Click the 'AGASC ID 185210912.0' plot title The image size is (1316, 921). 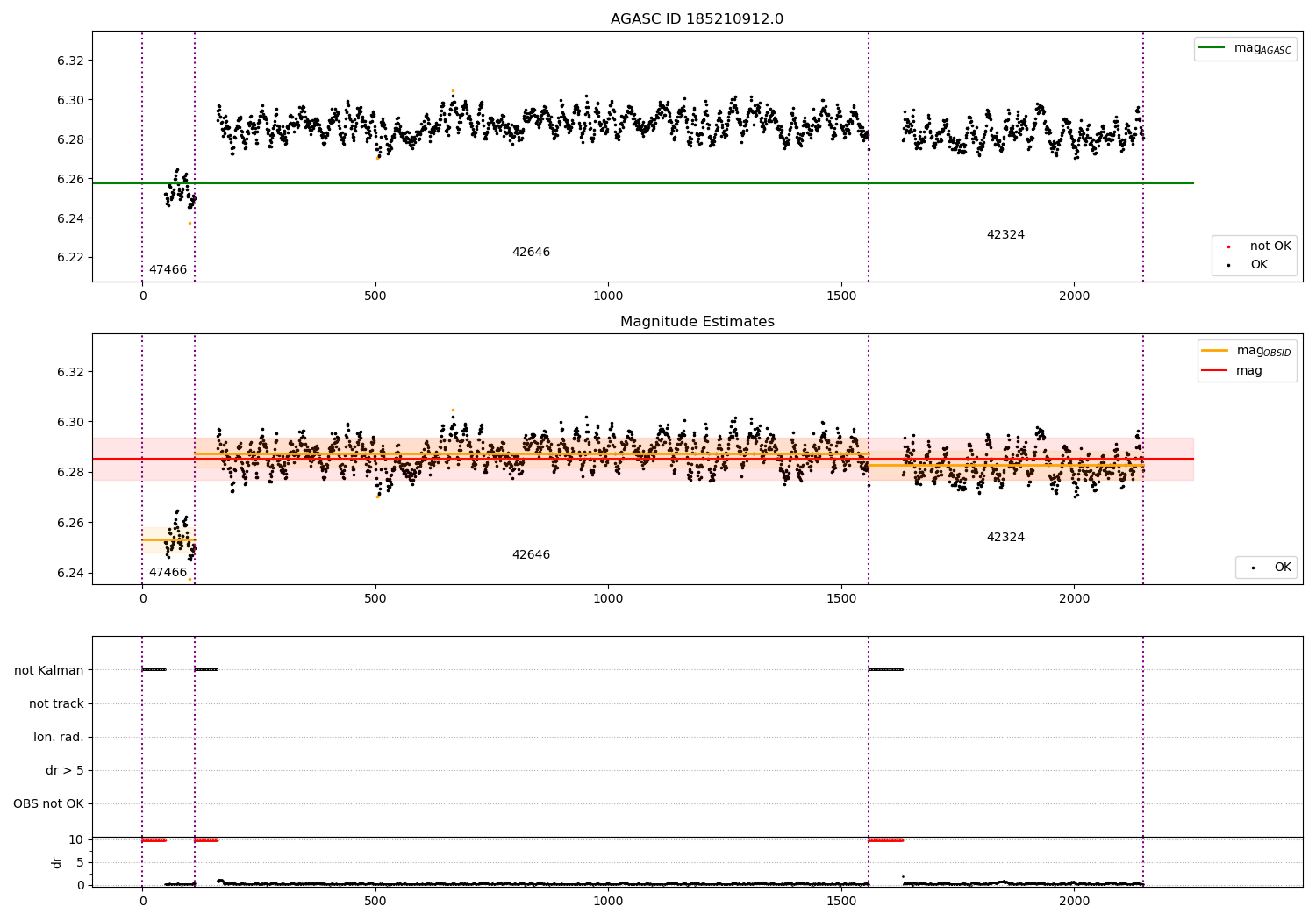click(697, 19)
